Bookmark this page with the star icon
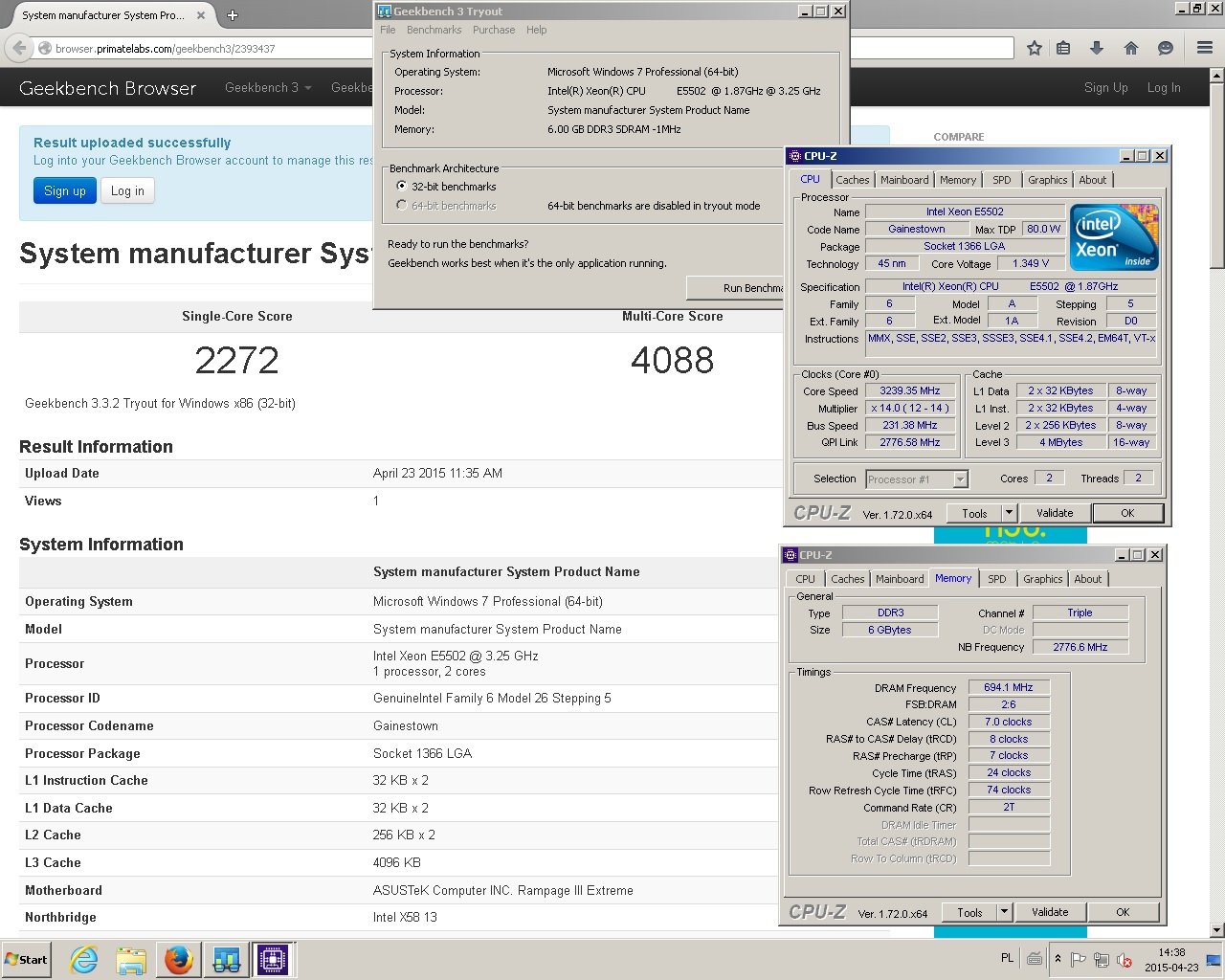Viewport: 1225px width, 980px height. (1035, 48)
